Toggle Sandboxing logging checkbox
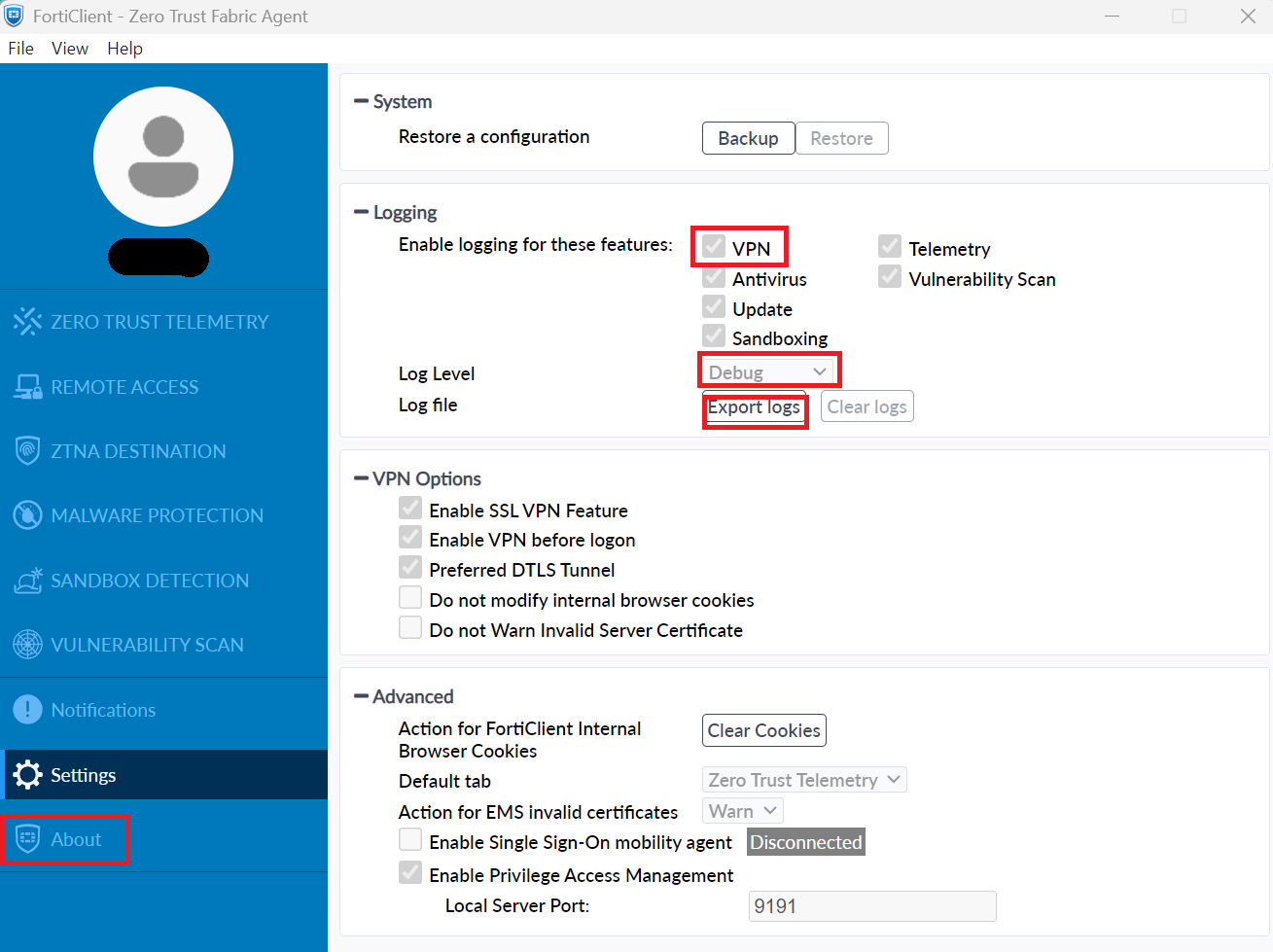 (x=714, y=336)
